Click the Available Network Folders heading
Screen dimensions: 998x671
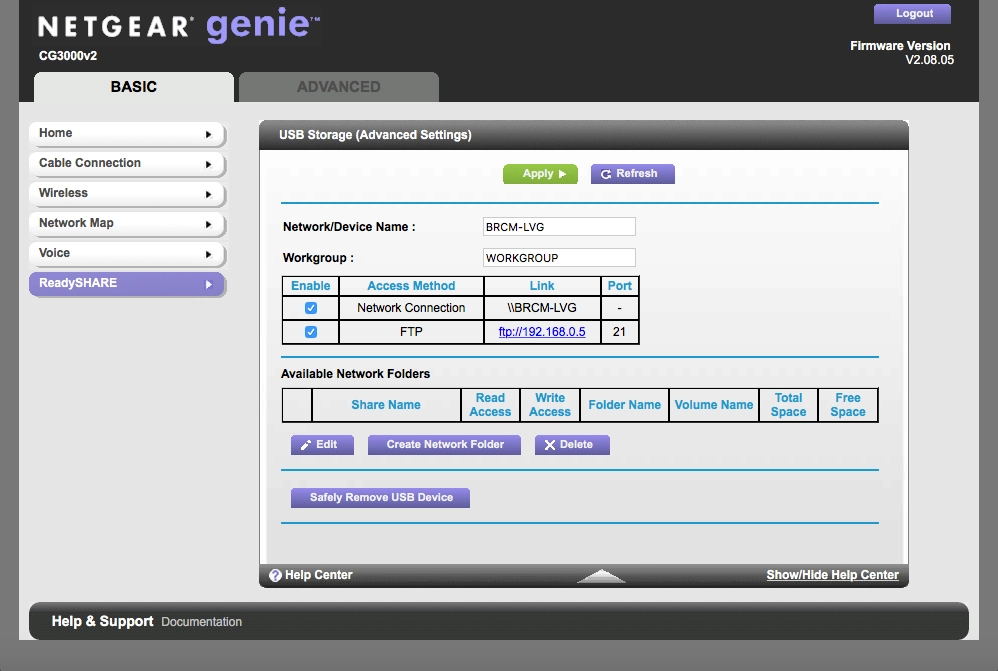click(x=355, y=374)
